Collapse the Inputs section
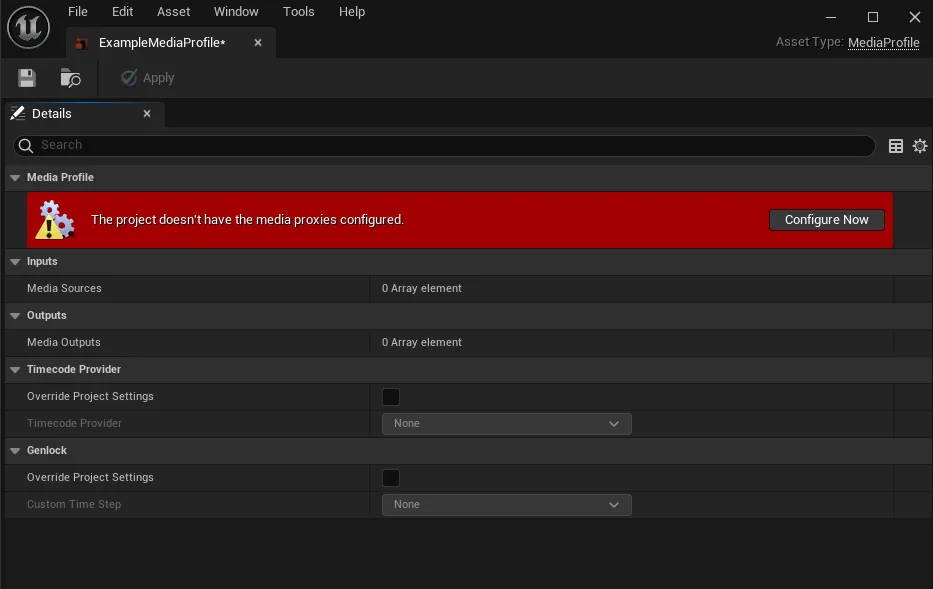The width and height of the screenshot is (933, 589). pos(15,262)
